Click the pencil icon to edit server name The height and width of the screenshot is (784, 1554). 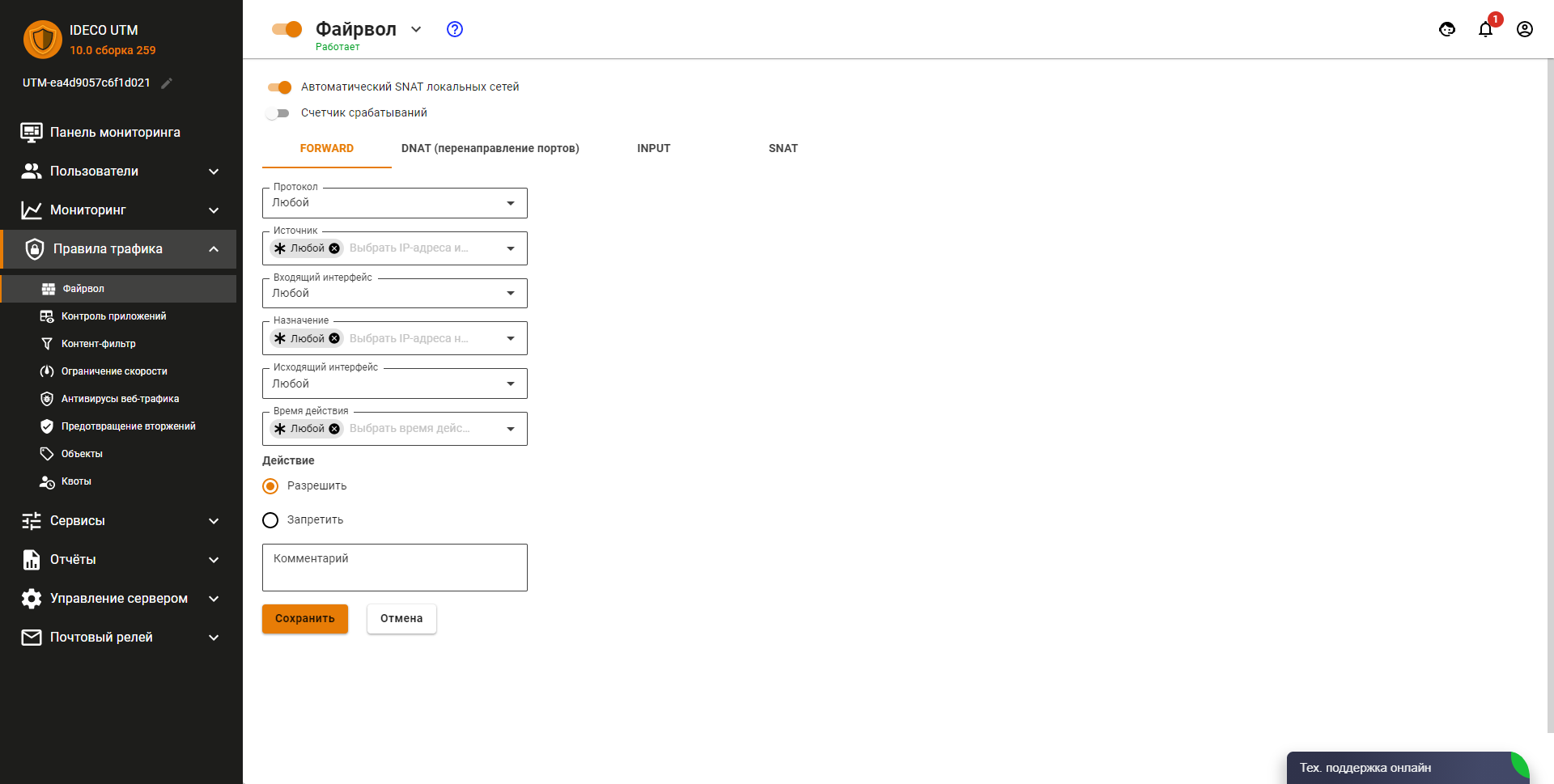coord(167,83)
